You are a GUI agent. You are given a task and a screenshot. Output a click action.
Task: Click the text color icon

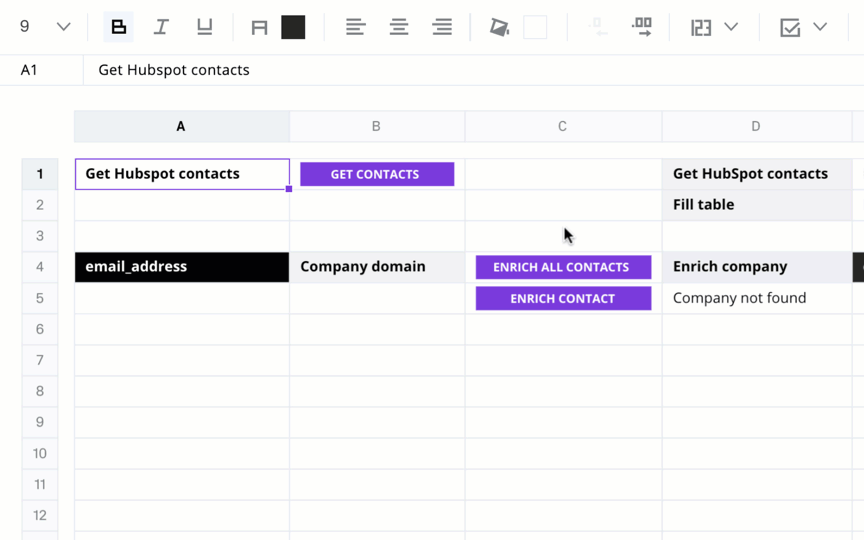(x=259, y=27)
